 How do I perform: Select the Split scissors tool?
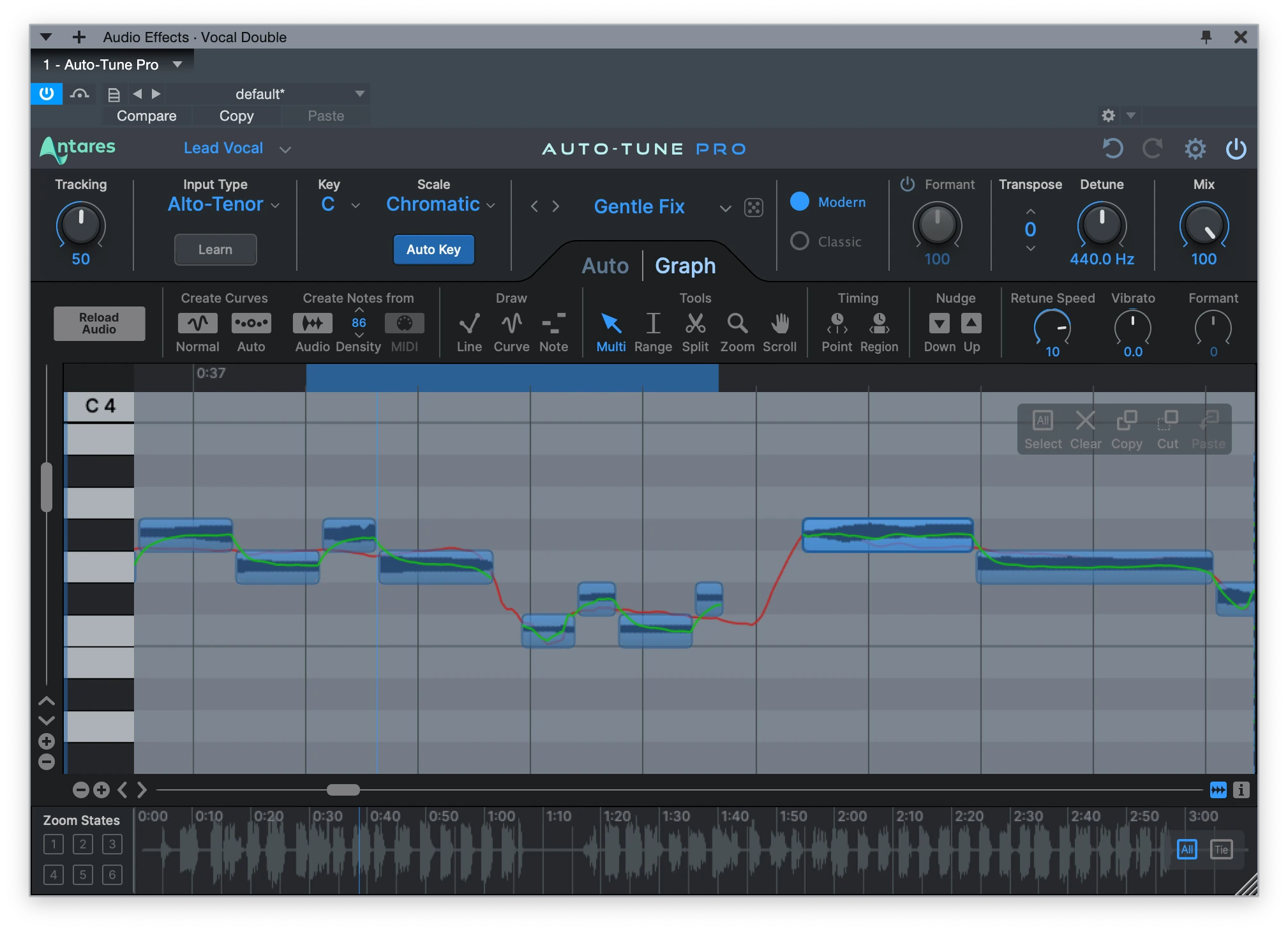[695, 324]
